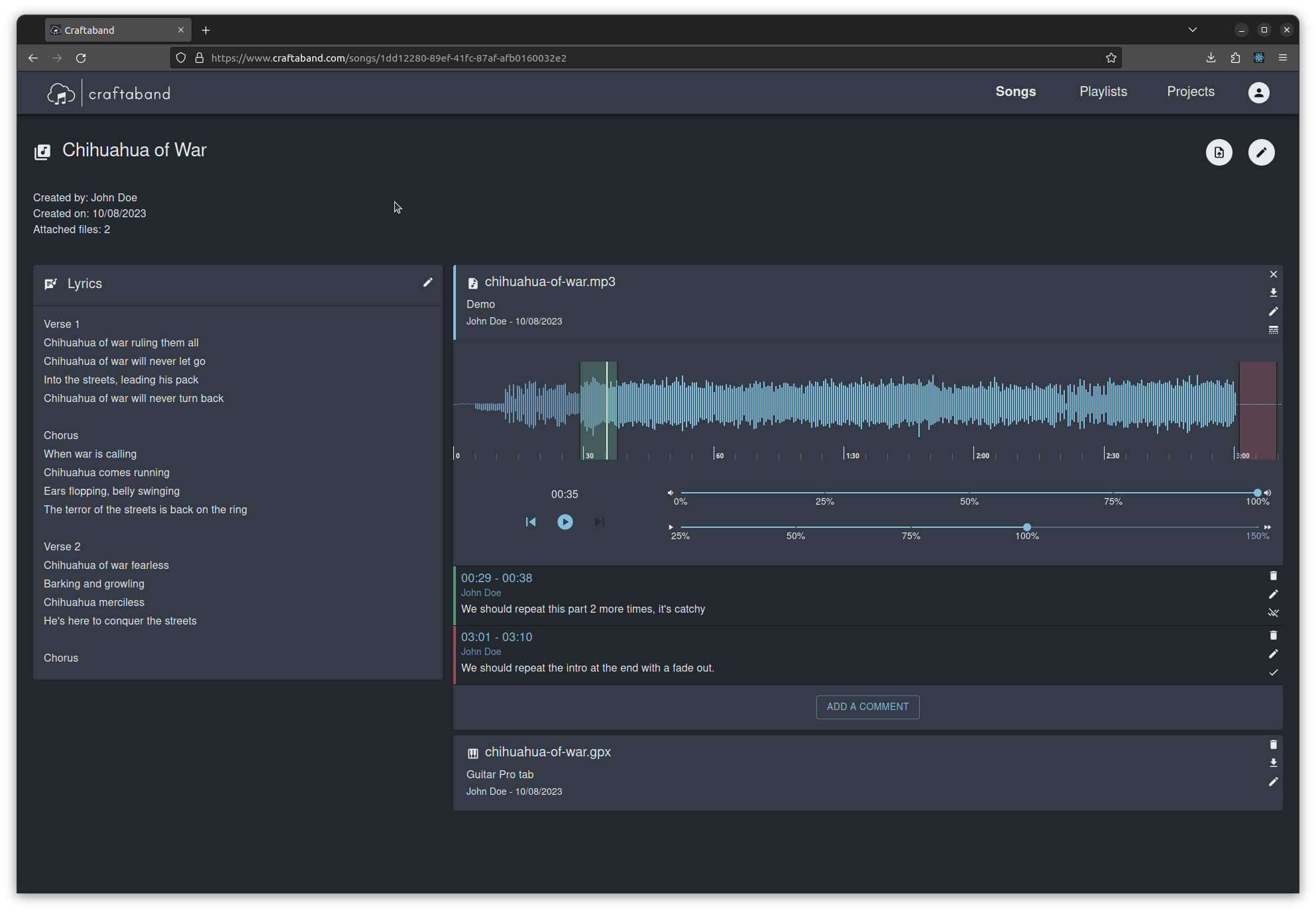
Task: Open the browser hamburger menu
Action: pos(1282,58)
